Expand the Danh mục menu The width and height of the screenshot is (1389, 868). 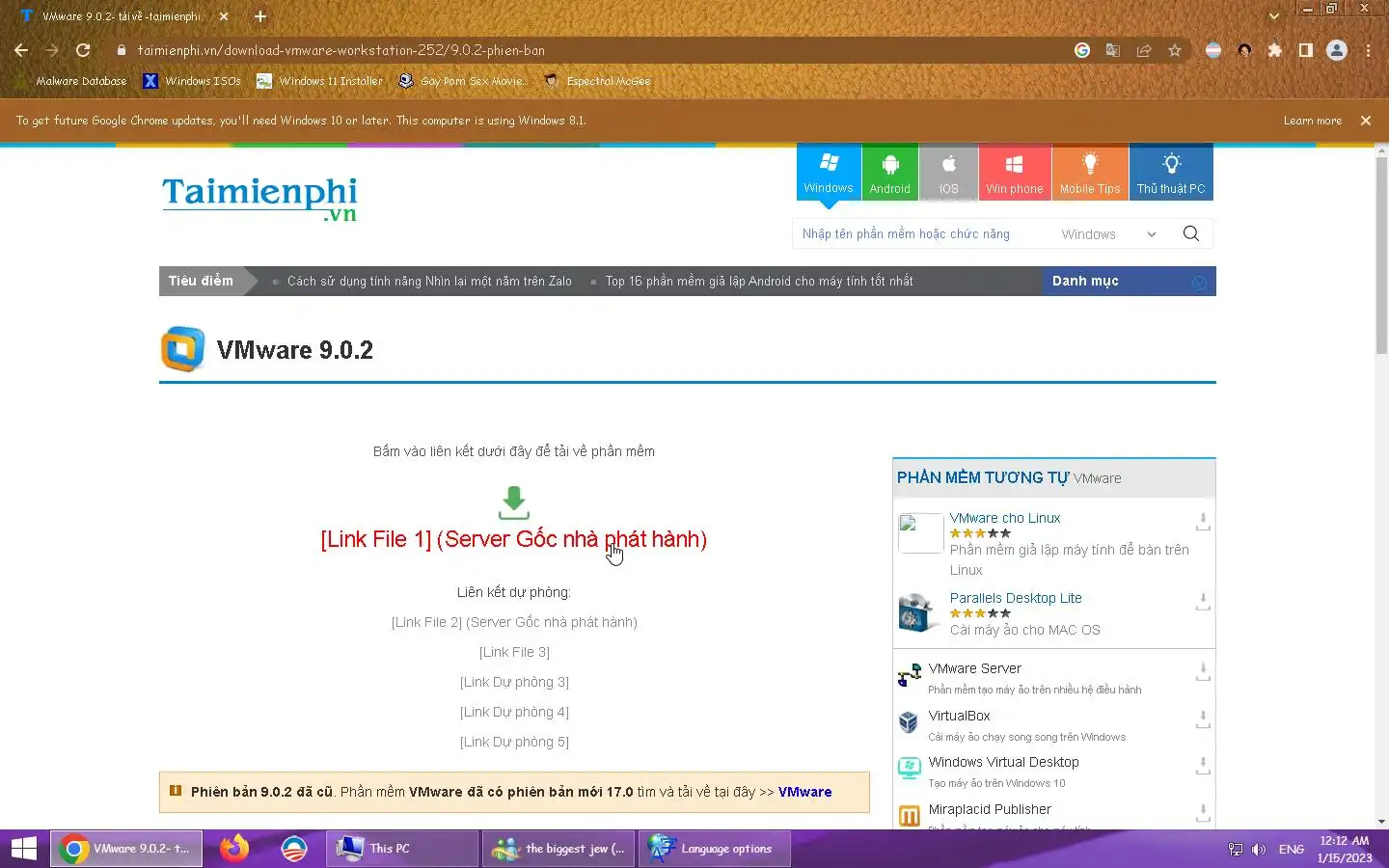[x=1129, y=281]
